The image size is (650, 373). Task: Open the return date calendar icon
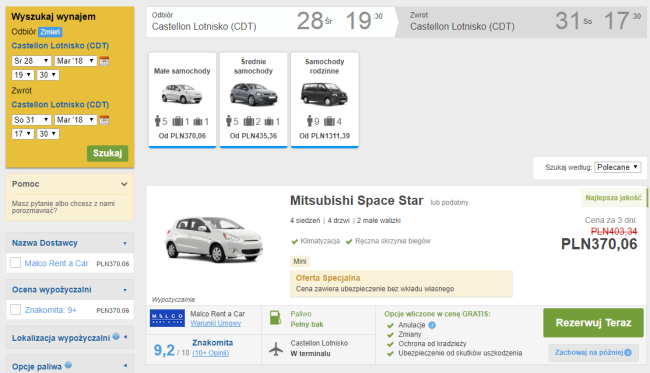[x=104, y=120]
